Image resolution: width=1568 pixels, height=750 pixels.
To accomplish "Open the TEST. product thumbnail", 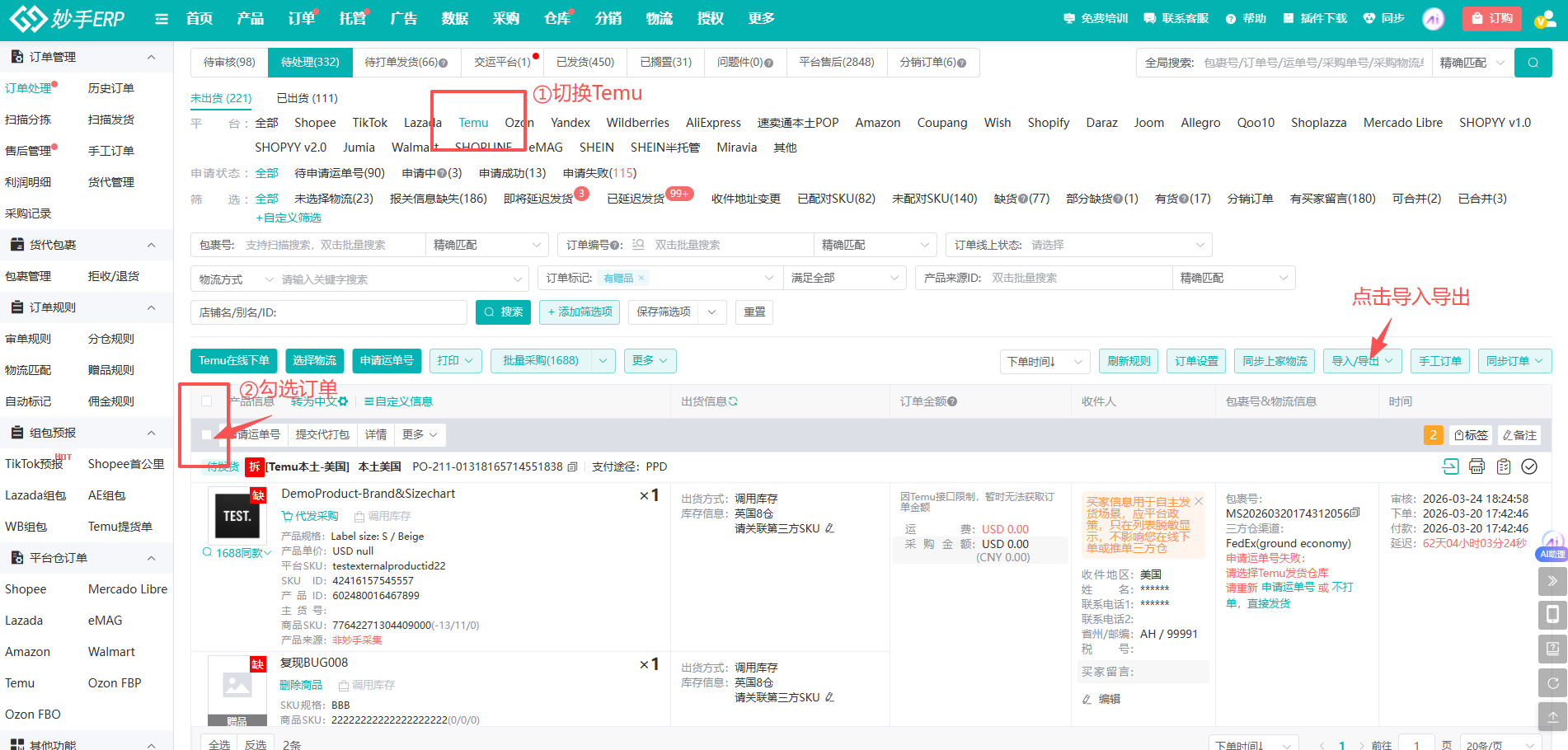I will [x=237, y=516].
